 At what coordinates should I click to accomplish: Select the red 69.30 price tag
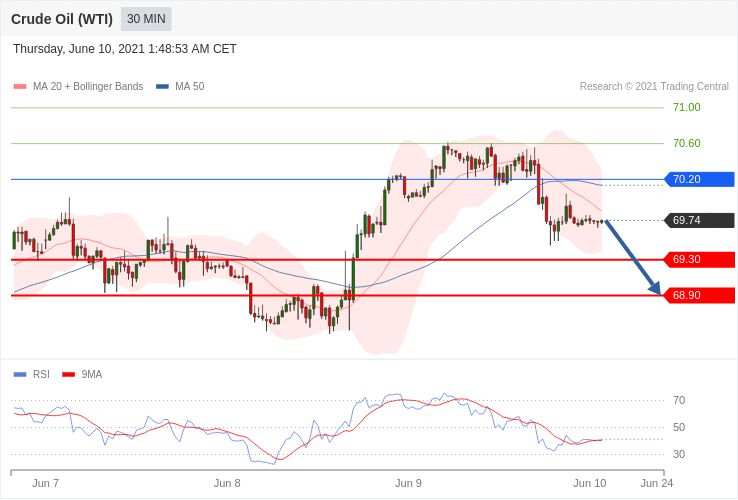tap(699, 259)
